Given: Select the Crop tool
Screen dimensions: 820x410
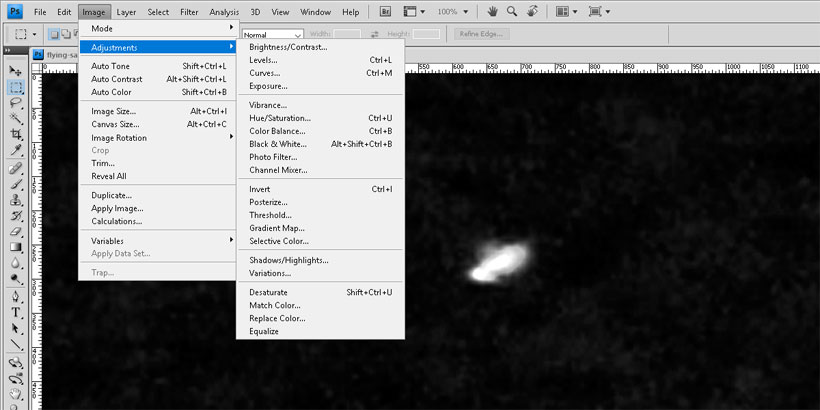Looking at the screenshot, I should pos(16,134).
